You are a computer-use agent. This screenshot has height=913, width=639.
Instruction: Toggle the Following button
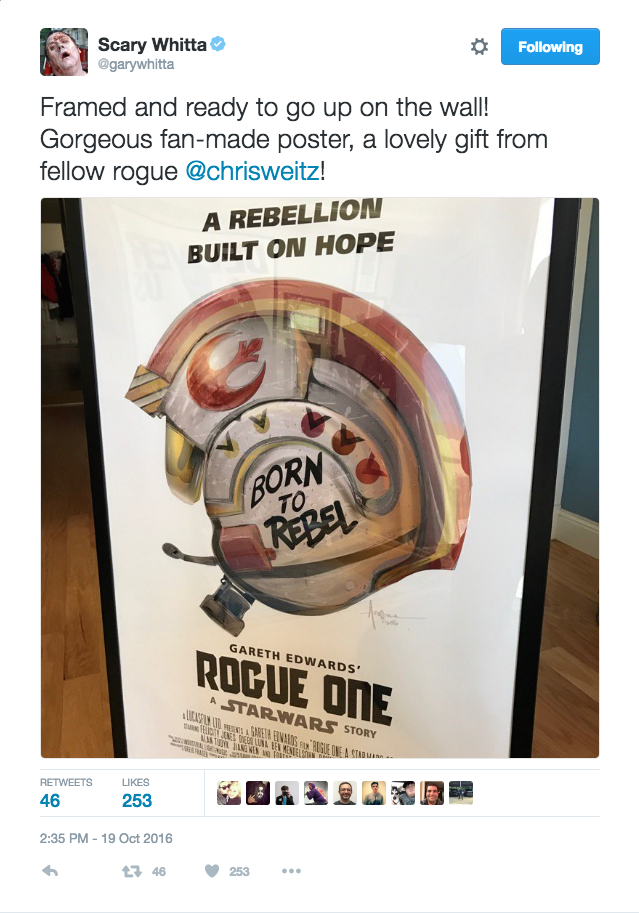tap(550, 47)
